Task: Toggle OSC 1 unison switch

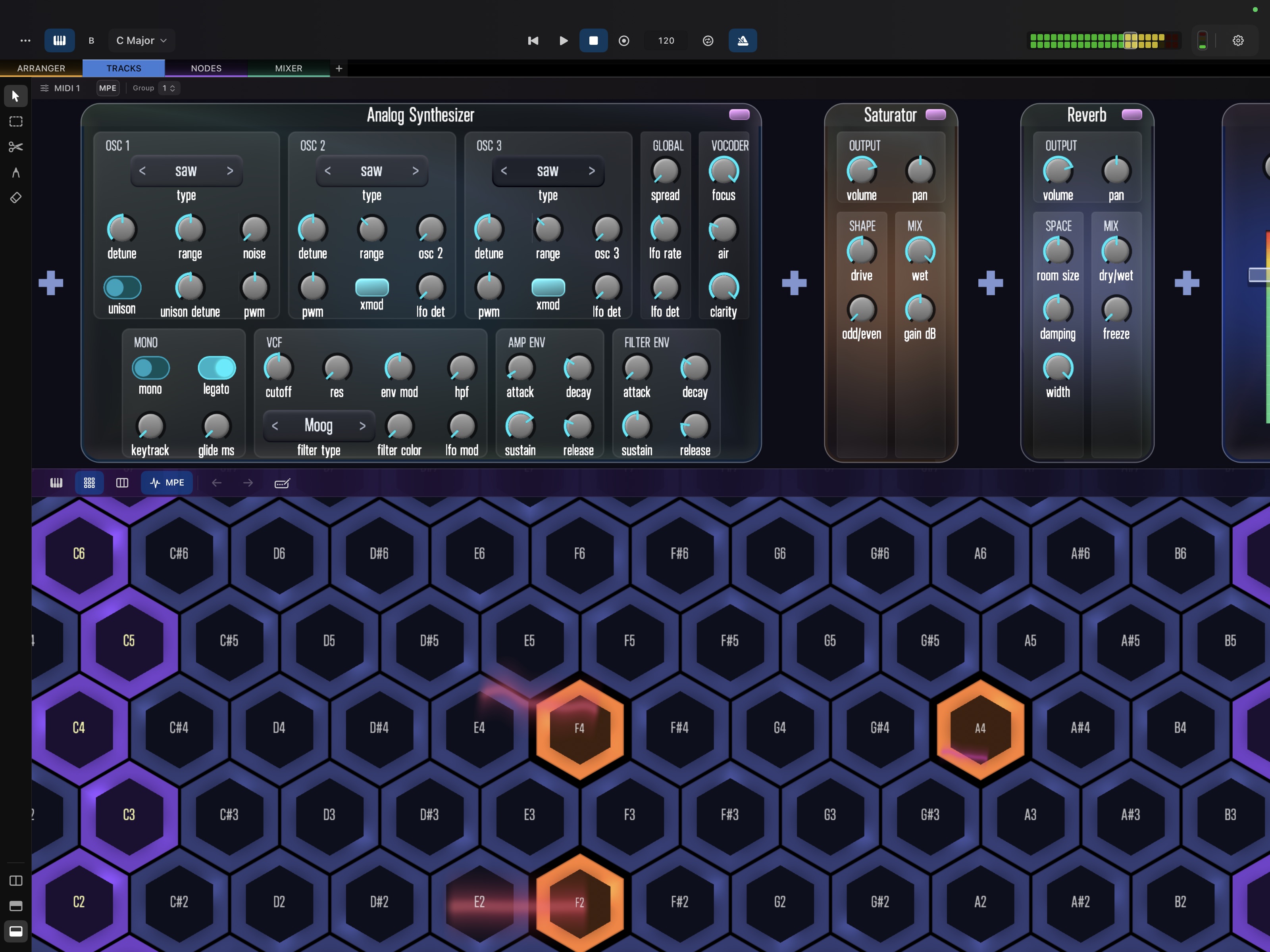Action: 122,288
